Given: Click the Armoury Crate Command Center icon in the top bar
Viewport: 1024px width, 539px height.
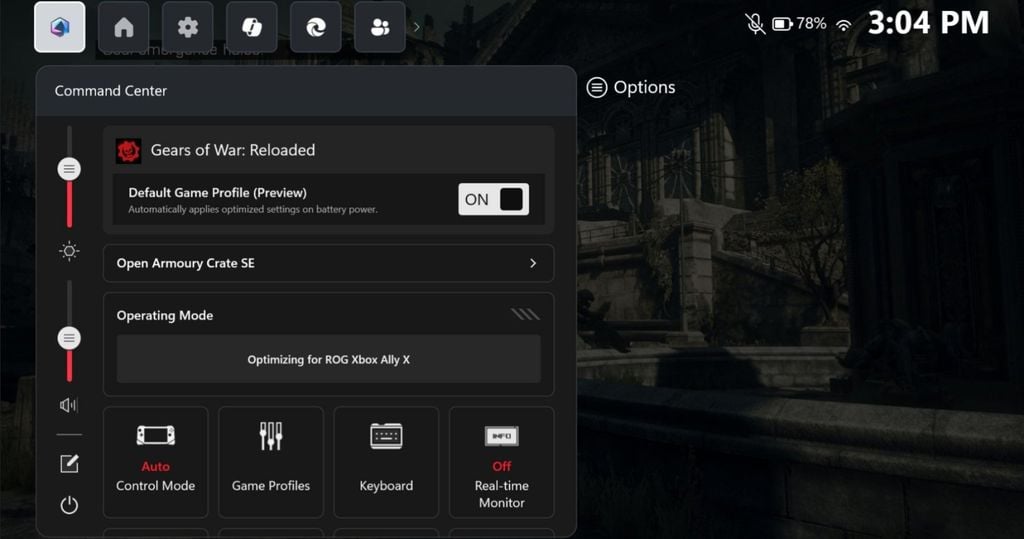Looking at the screenshot, I should pos(59,28).
